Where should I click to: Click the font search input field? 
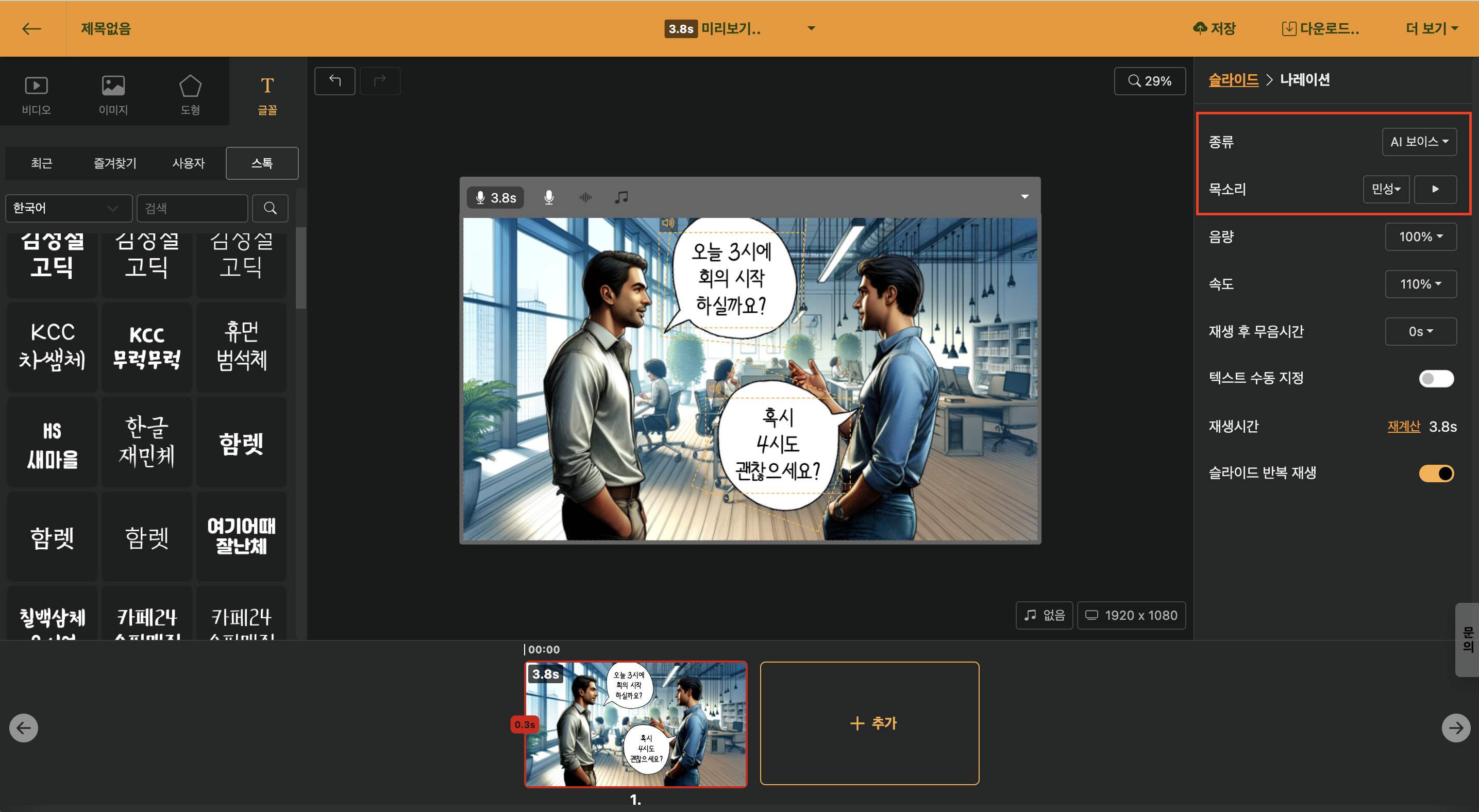(x=192, y=208)
